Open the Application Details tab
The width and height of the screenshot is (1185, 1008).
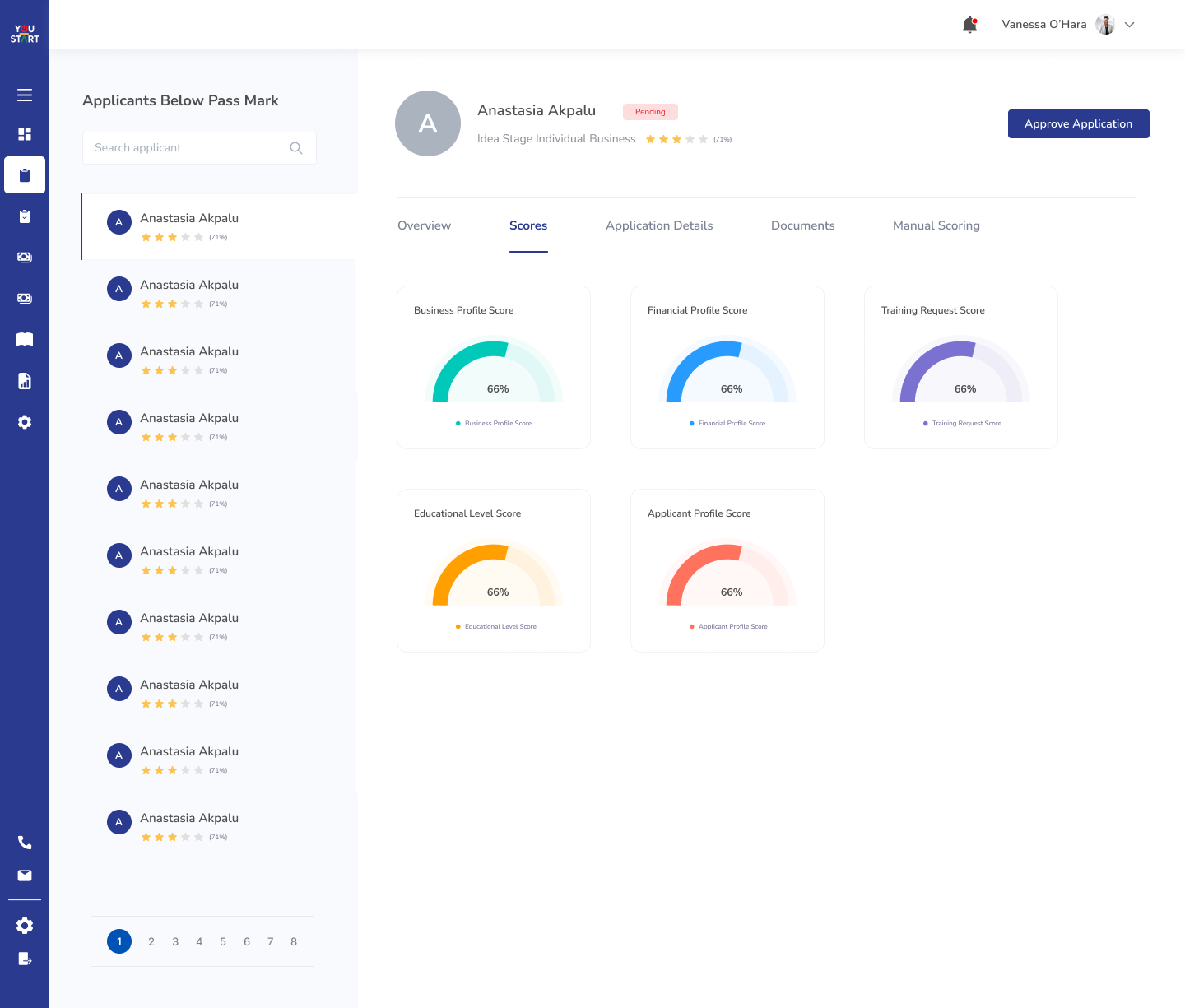[659, 225]
